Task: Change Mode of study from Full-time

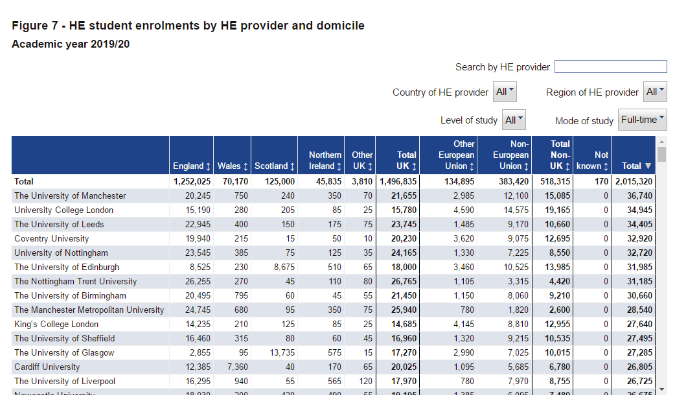Action: (642, 120)
